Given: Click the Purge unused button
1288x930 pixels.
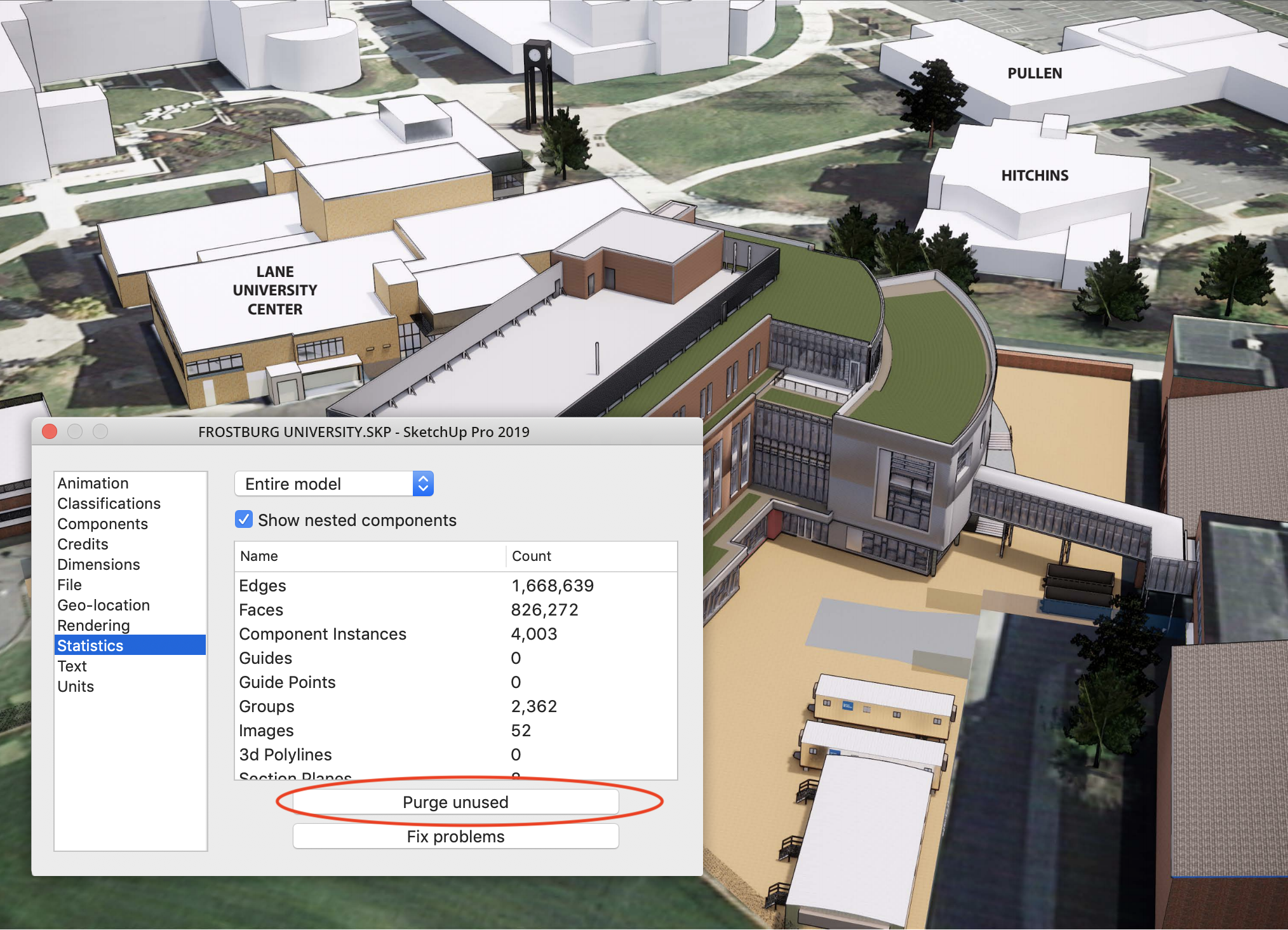Looking at the screenshot, I should [x=455, y=802].
